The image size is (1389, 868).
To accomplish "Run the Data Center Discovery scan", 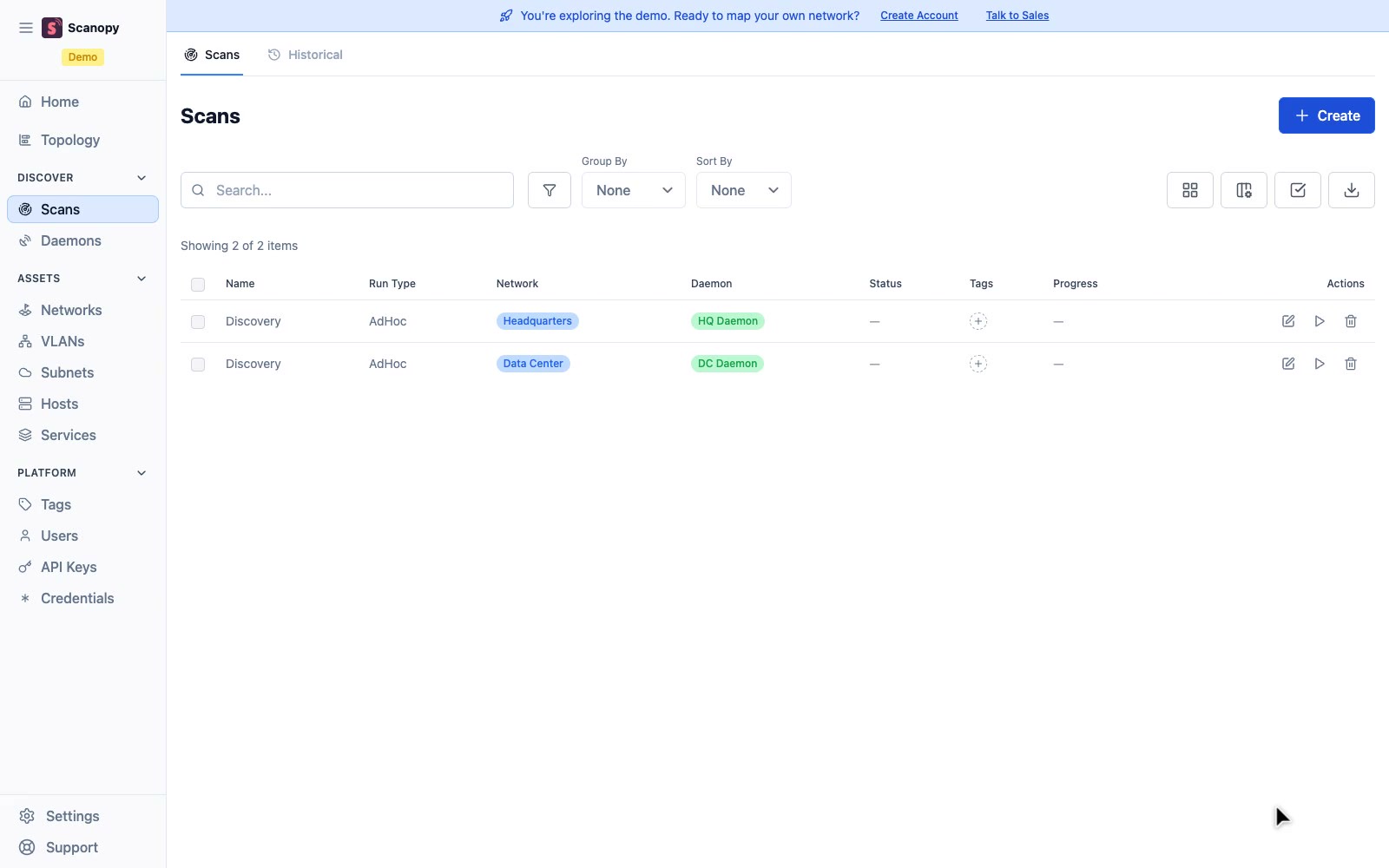I will [1320, 364].
